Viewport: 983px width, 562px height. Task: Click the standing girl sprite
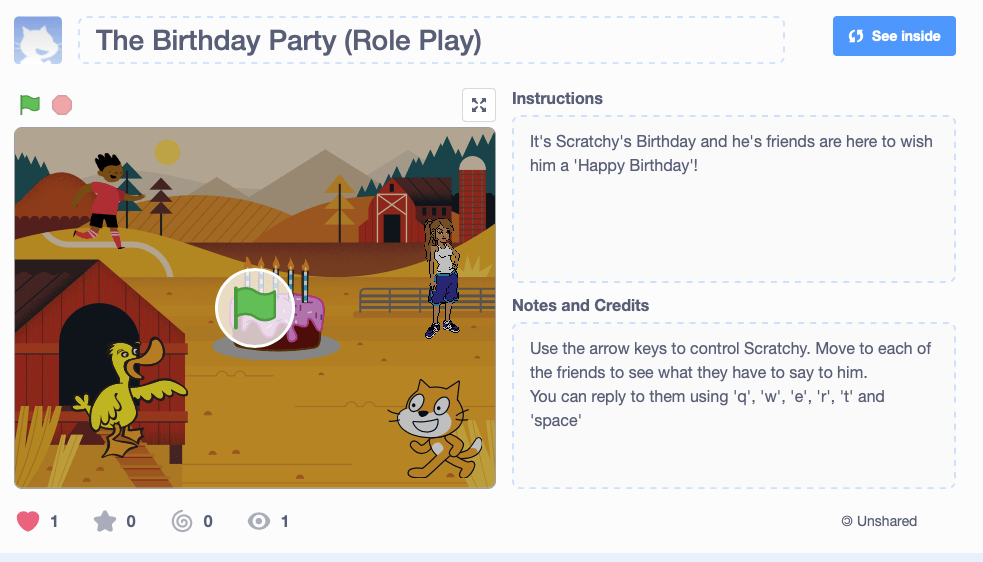click(441, 276)
